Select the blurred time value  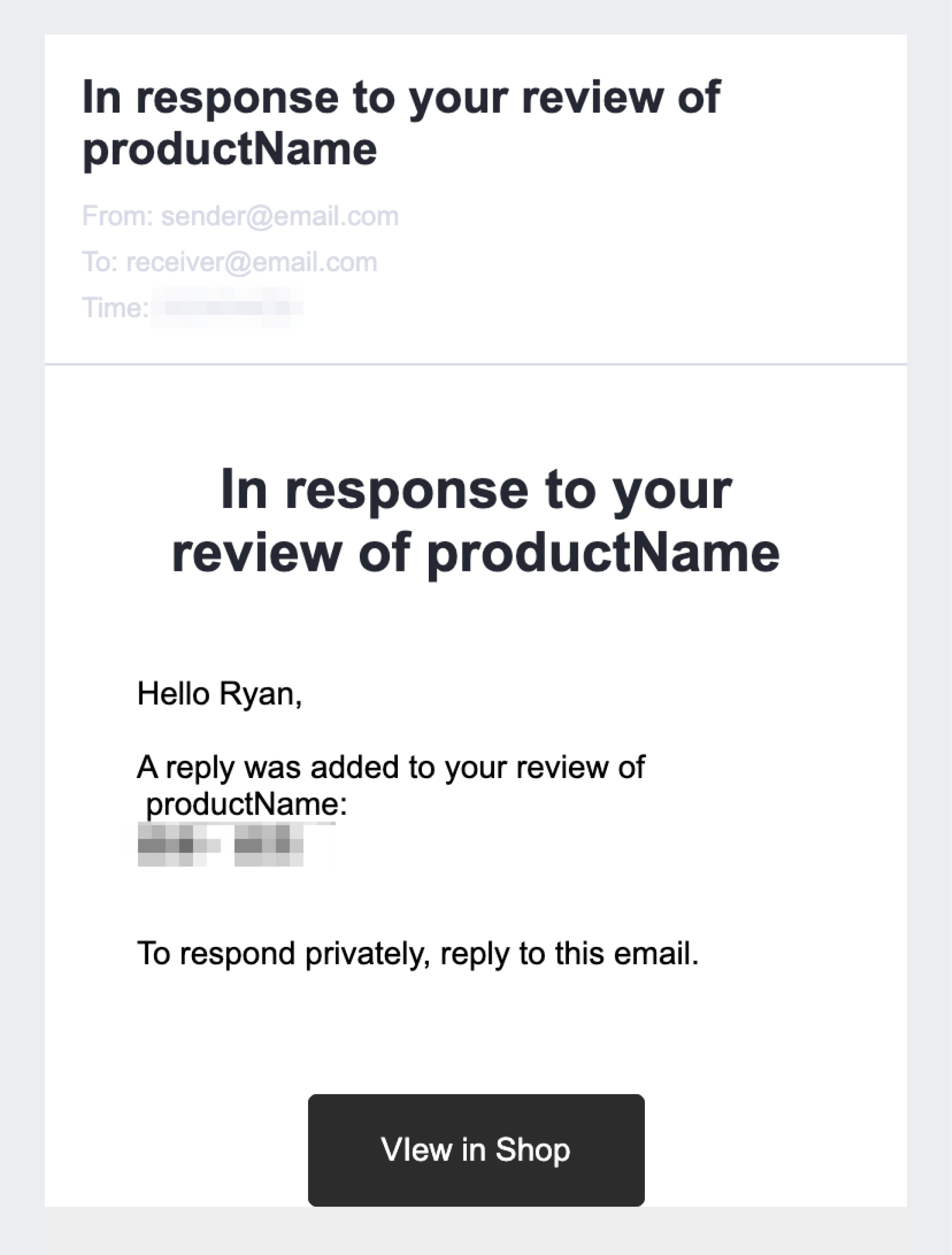(x=227, y=308)
